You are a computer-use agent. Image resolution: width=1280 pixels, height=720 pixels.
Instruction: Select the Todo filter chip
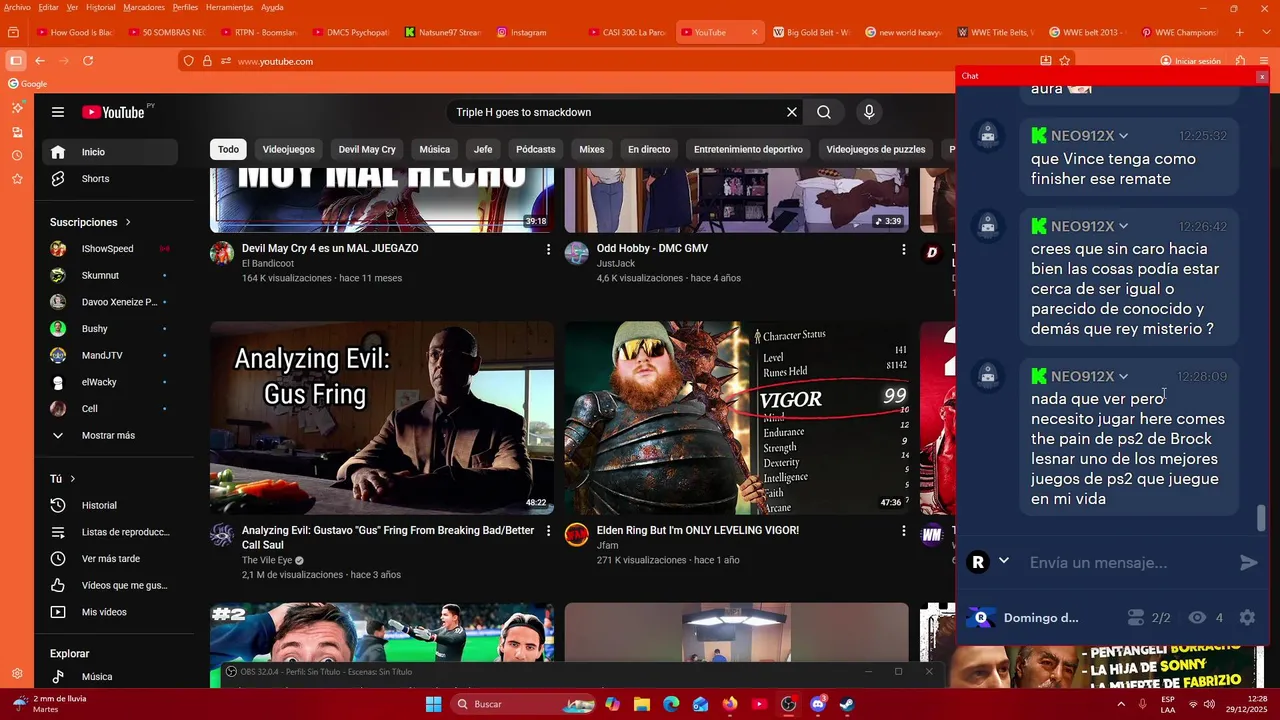(229, 149)
